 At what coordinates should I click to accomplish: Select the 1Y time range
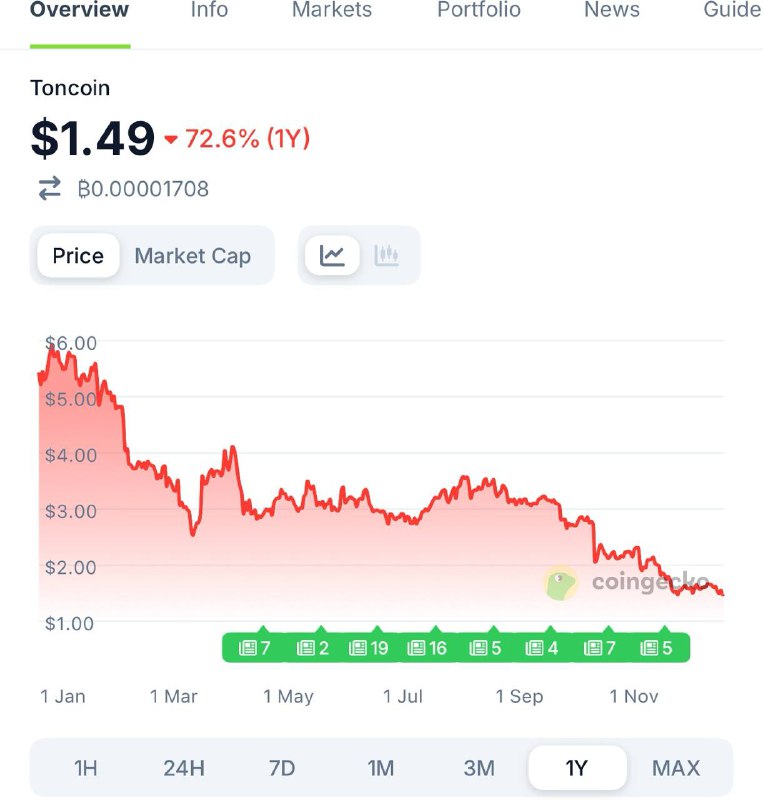coord(577,768)
